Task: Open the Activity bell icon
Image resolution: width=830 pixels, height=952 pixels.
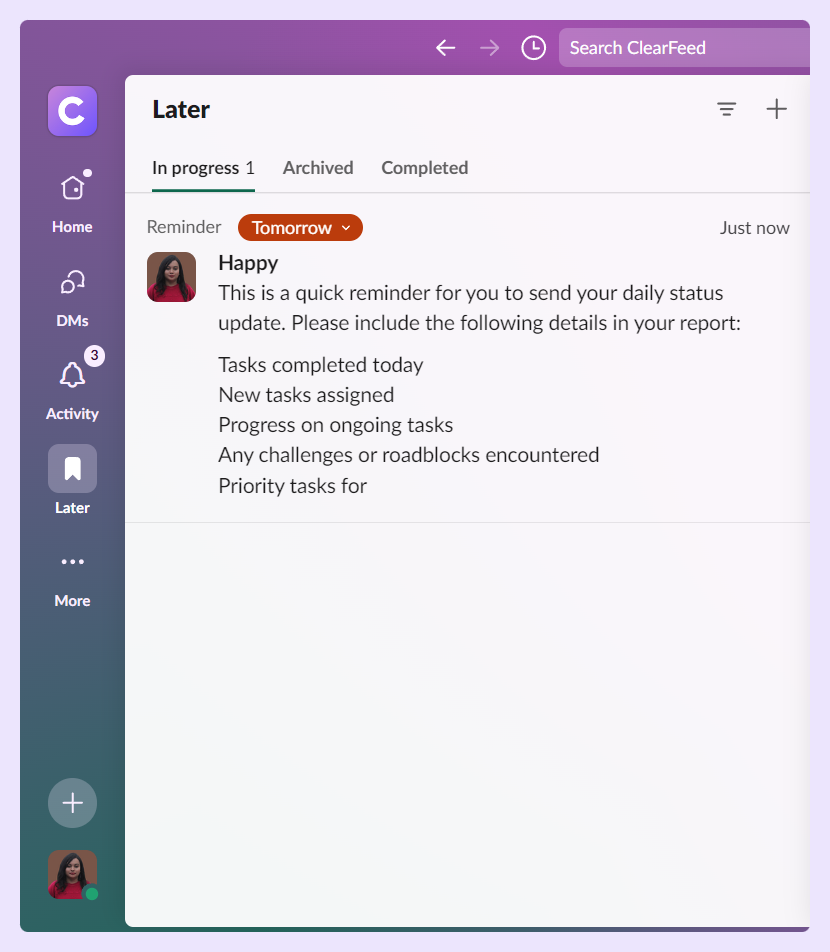Action: (72, 375)
